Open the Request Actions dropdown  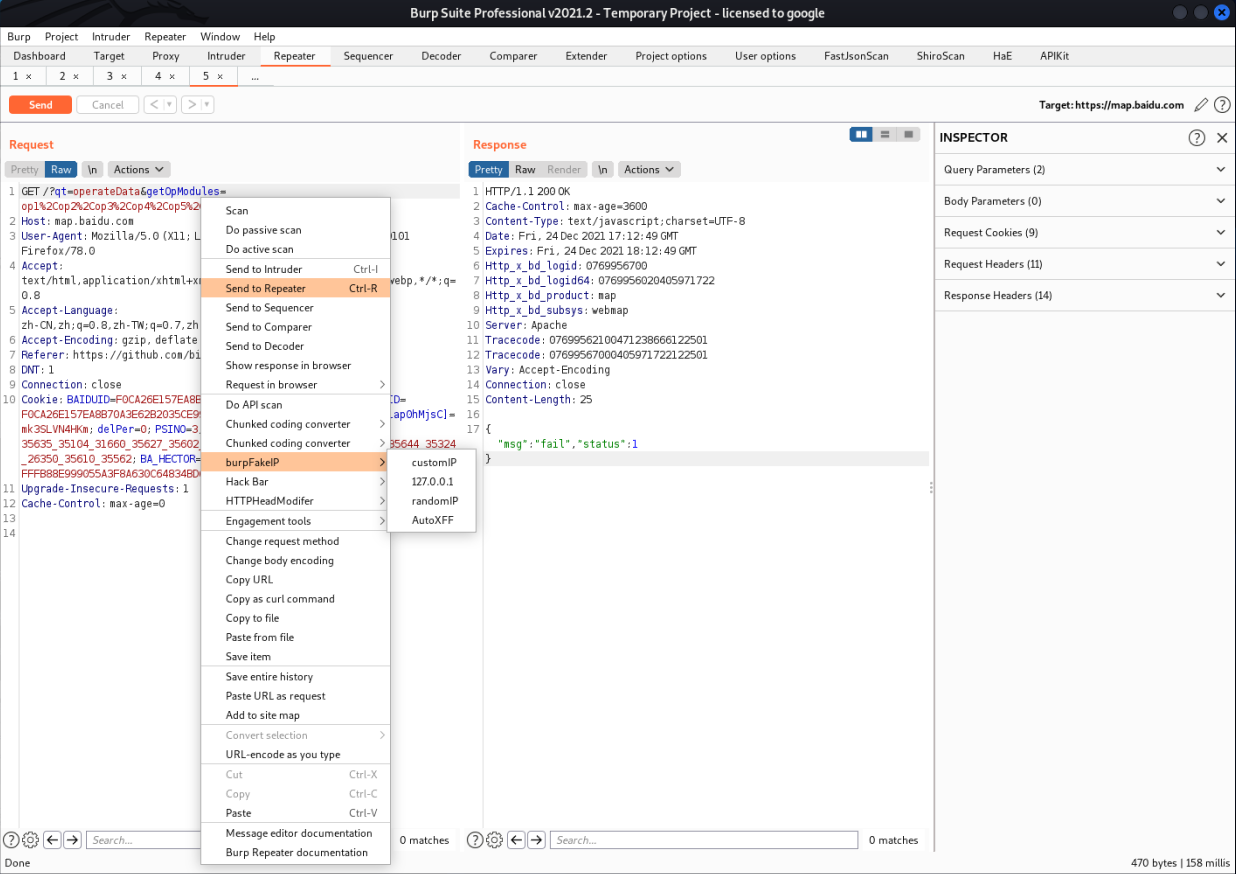[x=139, y=170]
